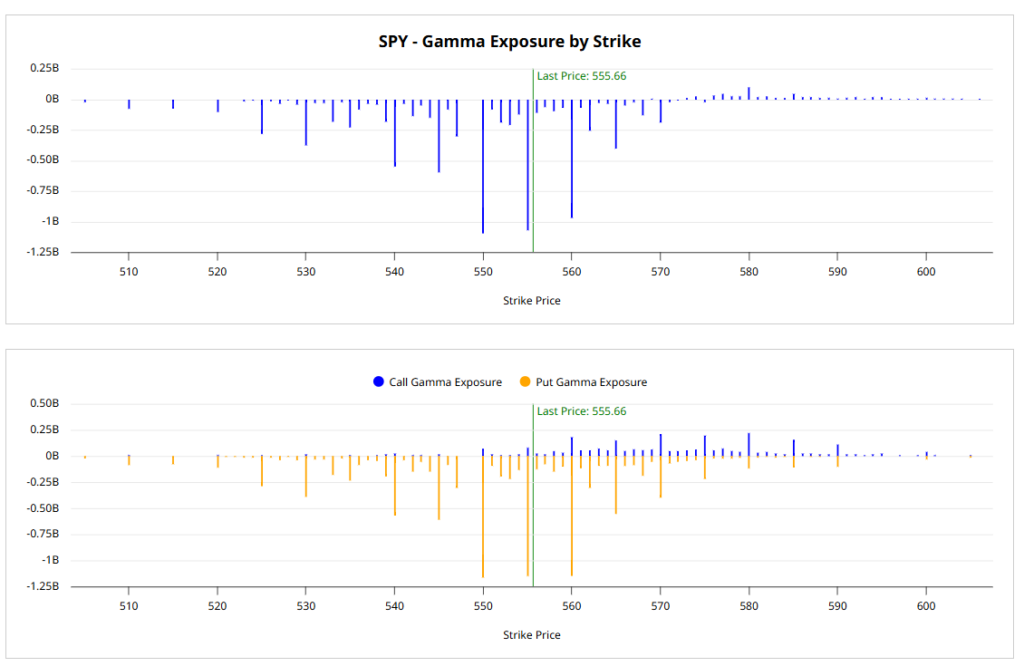This screenshot has height=666, width=1024.
Task: Select the blue call bar at strike 580
Action: pyautogui.click(x=749, y=444)
